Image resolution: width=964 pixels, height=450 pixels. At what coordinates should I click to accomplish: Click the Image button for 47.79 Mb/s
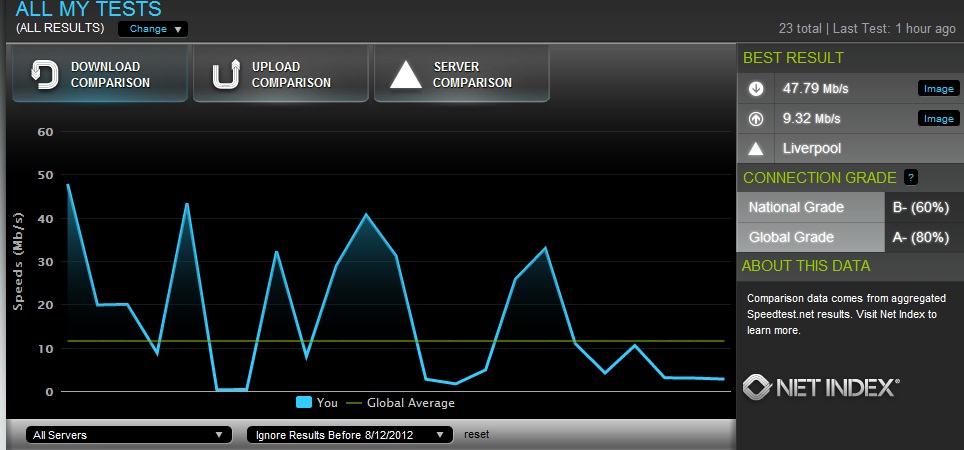coord(937,89)
